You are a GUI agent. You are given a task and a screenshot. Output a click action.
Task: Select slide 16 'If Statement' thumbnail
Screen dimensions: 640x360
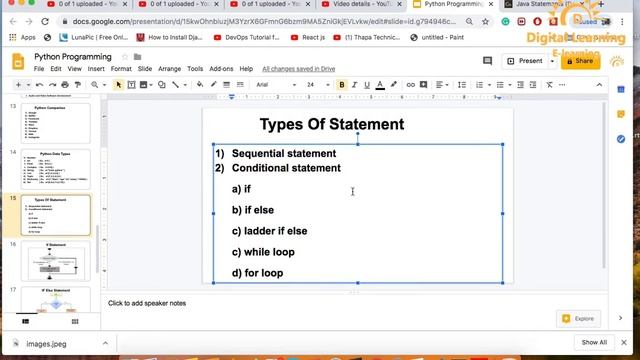(x=56, y=261)
